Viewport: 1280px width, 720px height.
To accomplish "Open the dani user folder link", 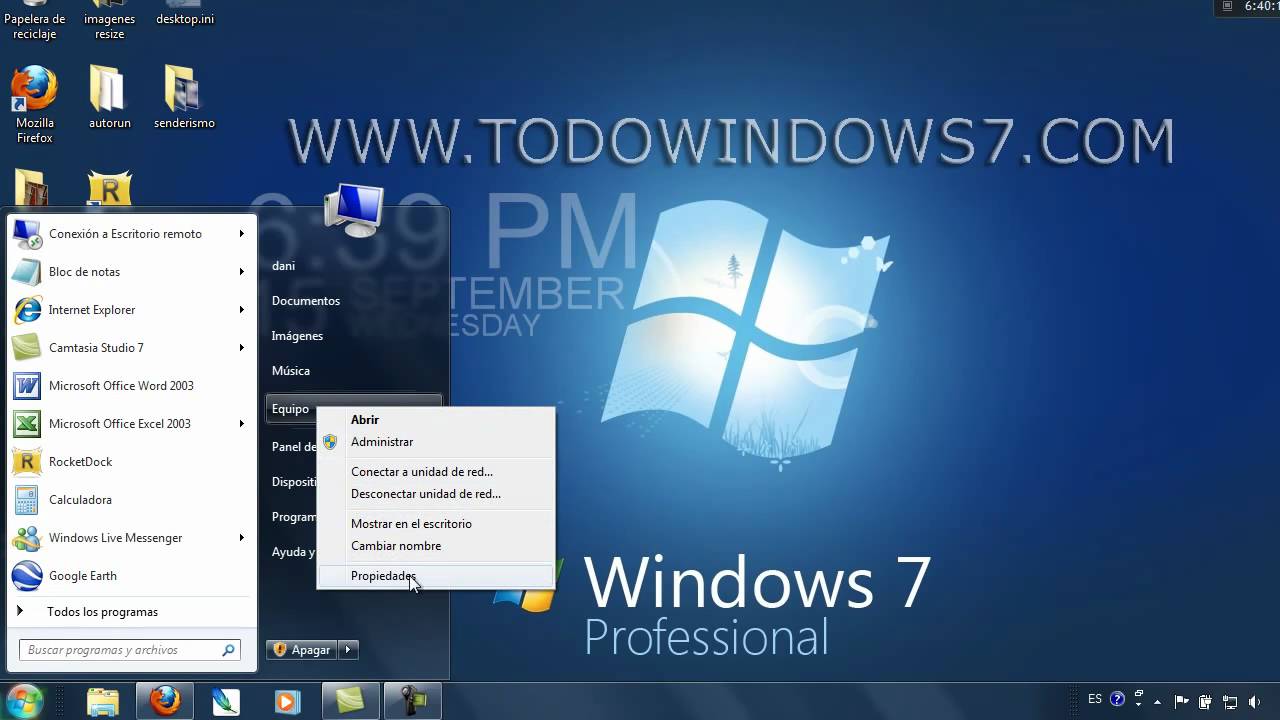I will 283,266.
